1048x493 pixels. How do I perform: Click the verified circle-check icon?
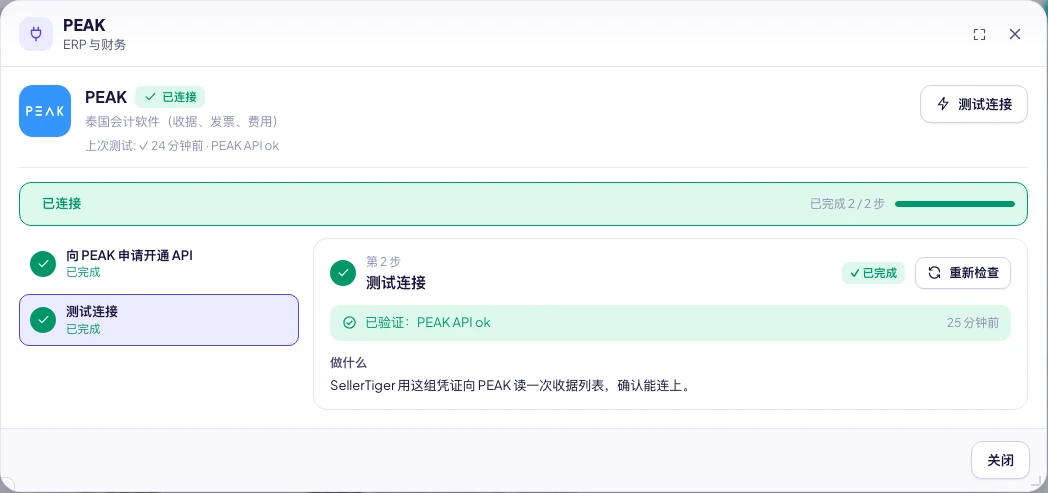[349, 323]
